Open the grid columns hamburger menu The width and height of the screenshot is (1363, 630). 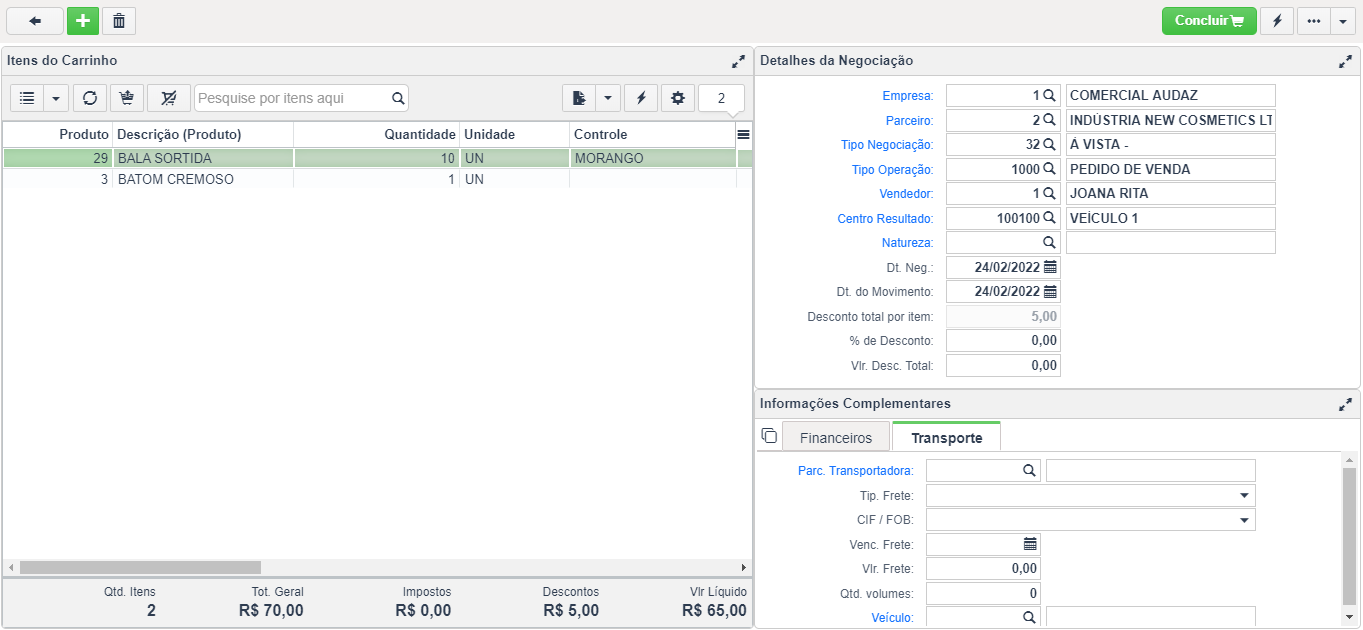(x=743, y=134)
